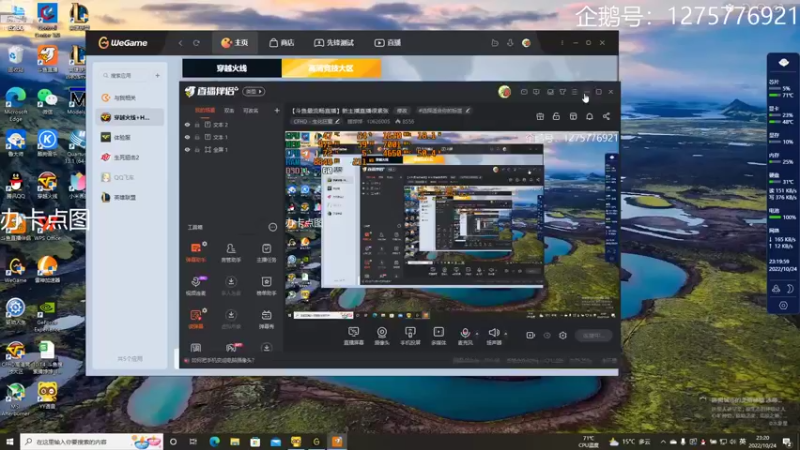
Task: Select the yellow 高清竞技大区 tab
Action: 331,68
